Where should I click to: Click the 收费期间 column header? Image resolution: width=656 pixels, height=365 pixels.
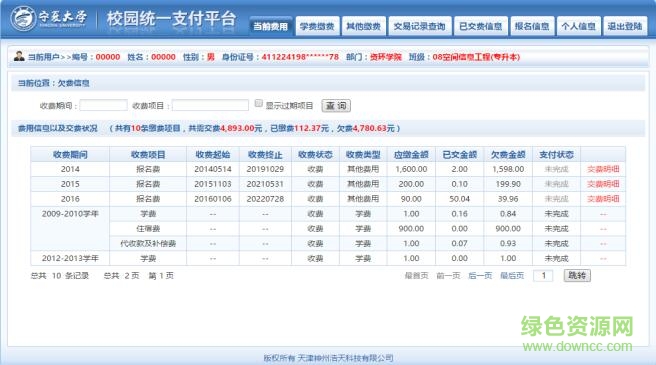point(70,154)
